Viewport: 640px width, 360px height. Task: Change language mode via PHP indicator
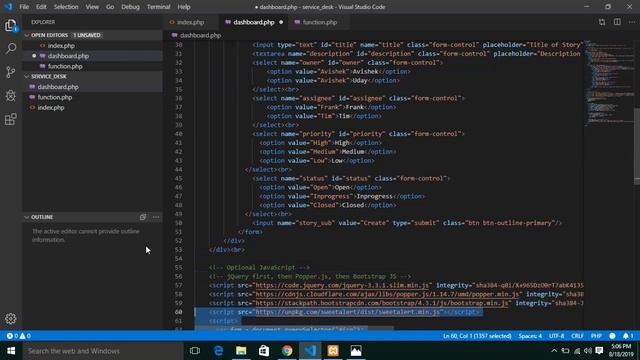[x=596, y=336]
